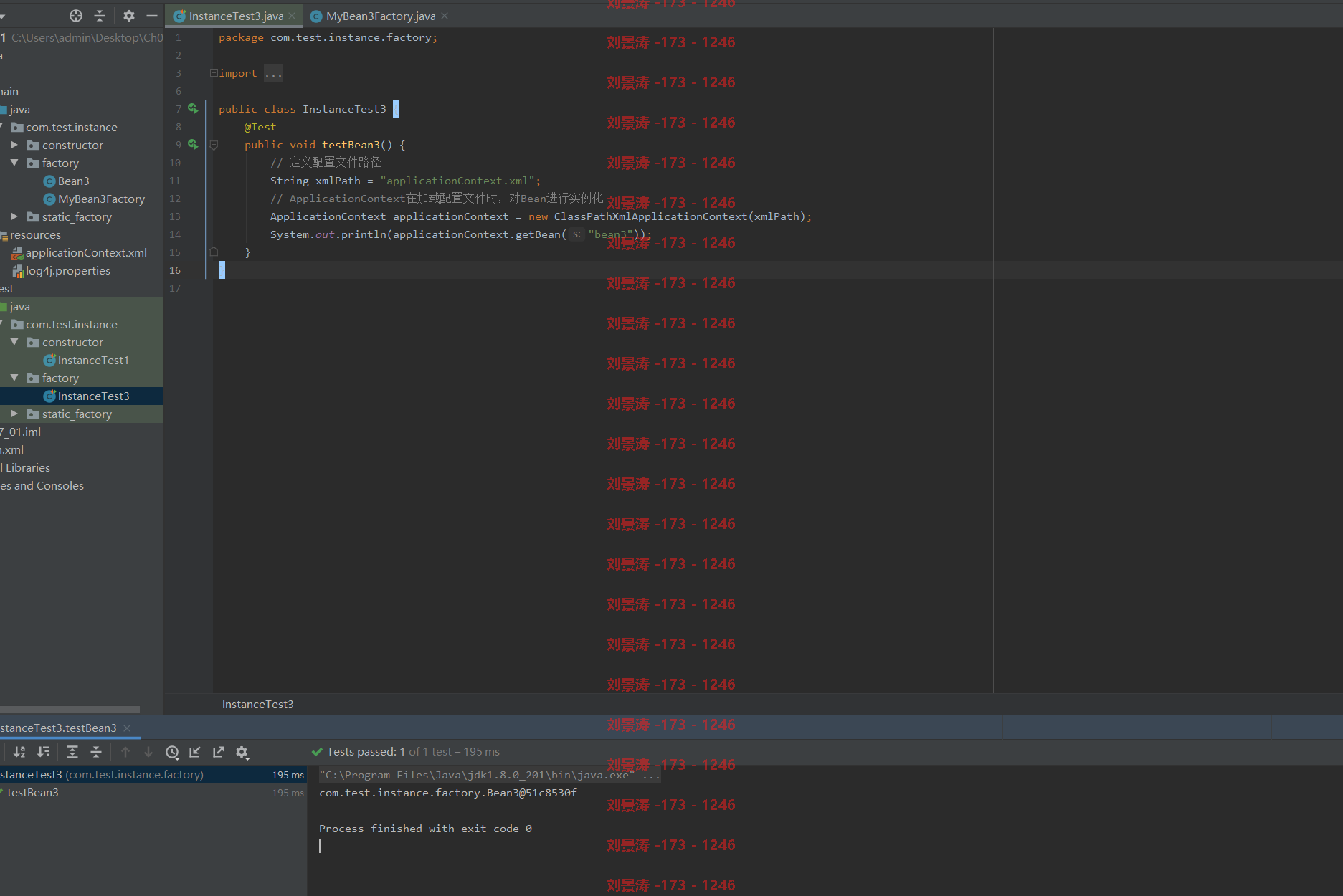Select testBean3 test result
The height and width of the screenshot is (896, 1343).
33,792
